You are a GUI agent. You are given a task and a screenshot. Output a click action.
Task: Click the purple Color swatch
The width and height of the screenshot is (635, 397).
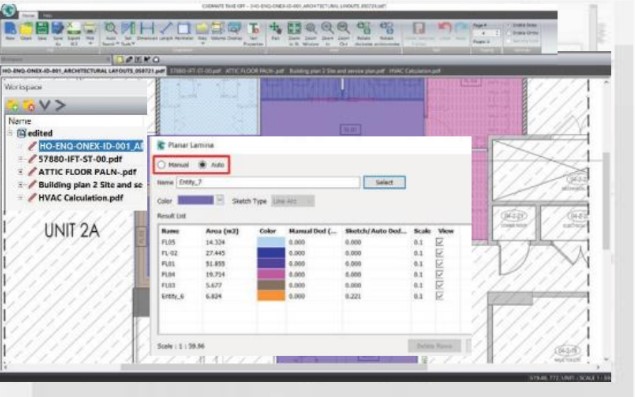(196, 200)
